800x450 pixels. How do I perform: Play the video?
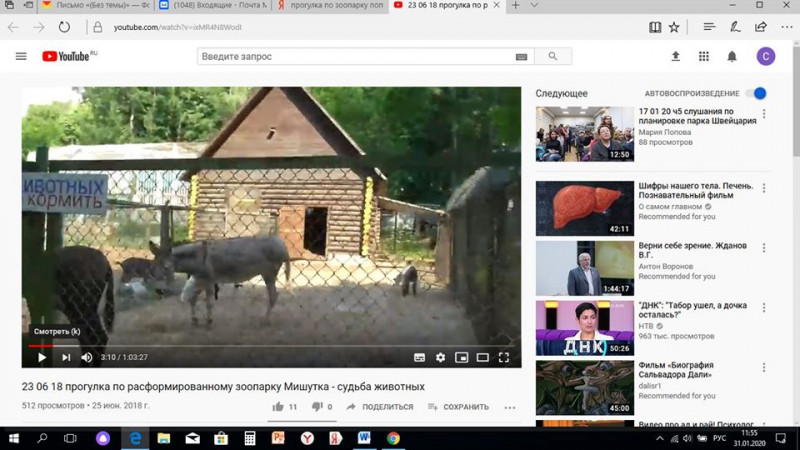coord(42,357)
